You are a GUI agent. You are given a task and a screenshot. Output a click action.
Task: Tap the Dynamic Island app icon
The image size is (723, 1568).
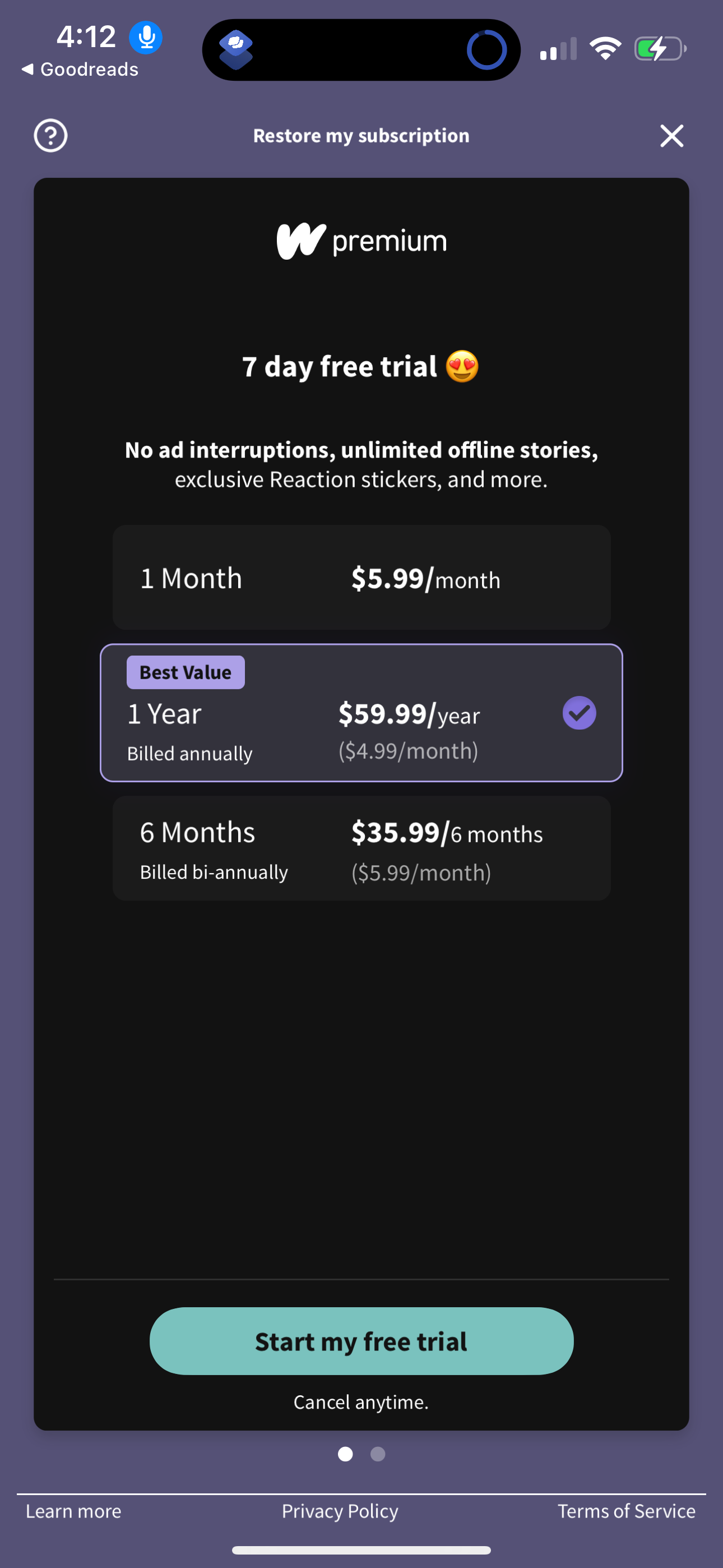236,49
